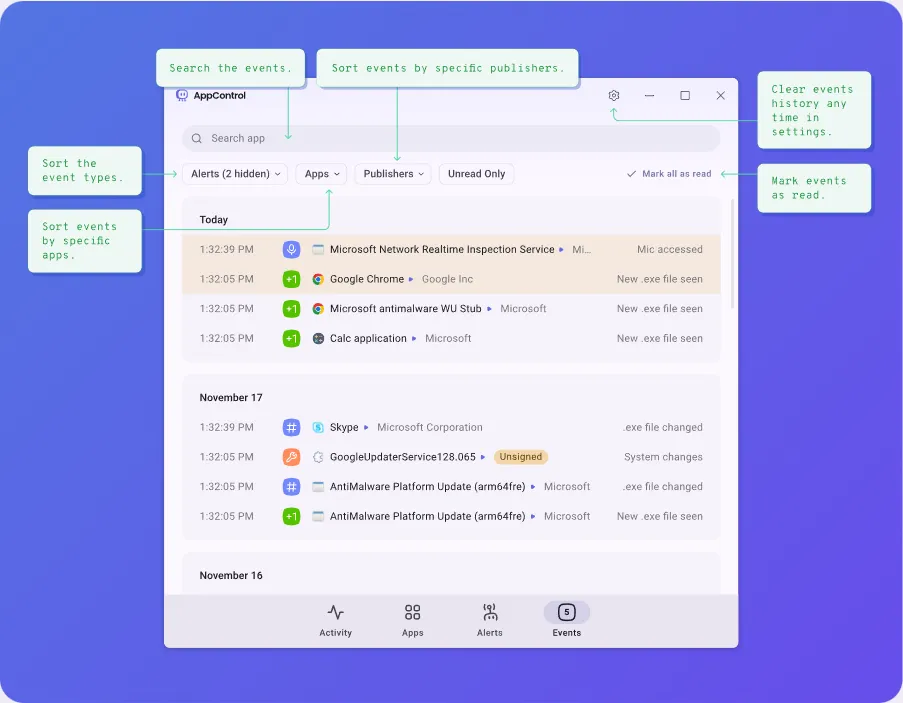Click the hash icon on AntiMalware .exe file changed row
The image size is (903, 703).
tap(291, 487)
